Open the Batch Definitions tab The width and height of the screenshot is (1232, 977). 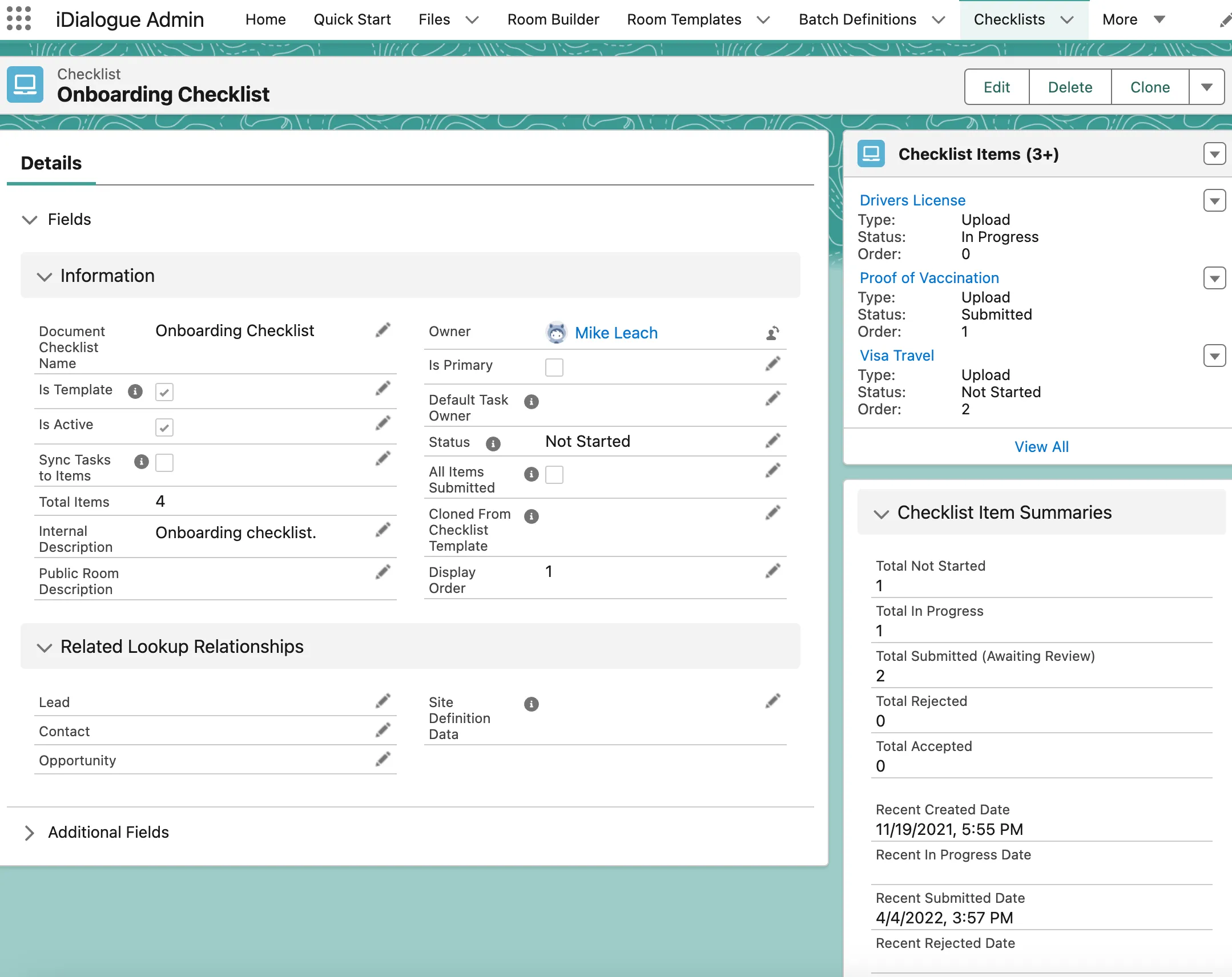(857, 19)
